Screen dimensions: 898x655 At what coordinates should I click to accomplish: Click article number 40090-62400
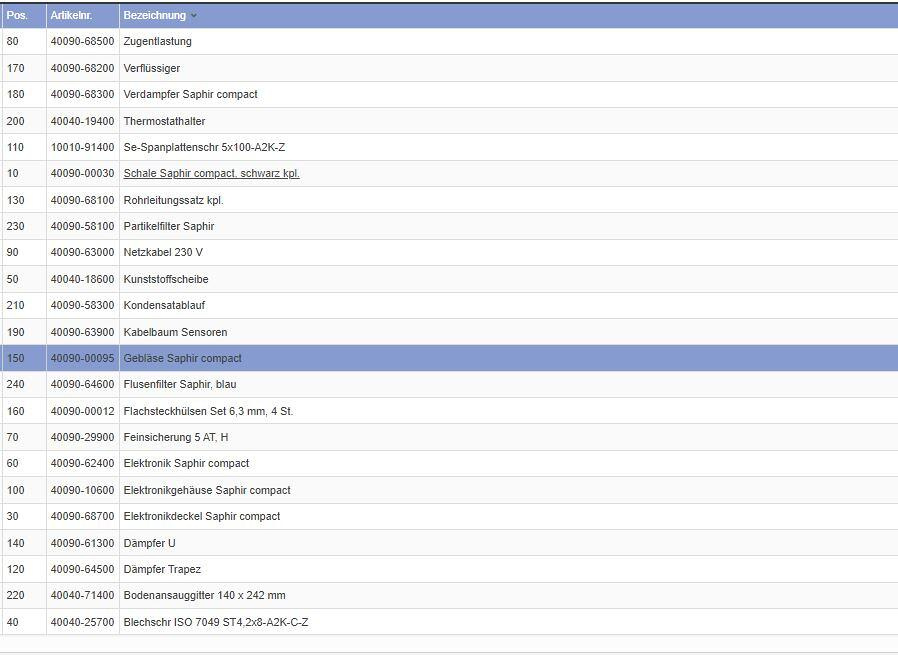(x=82, y=464)
